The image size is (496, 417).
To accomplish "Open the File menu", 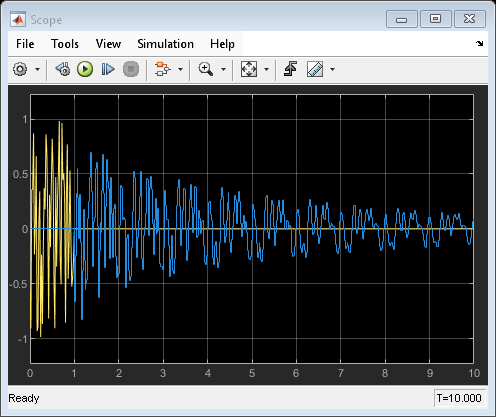I will [25, 44].
